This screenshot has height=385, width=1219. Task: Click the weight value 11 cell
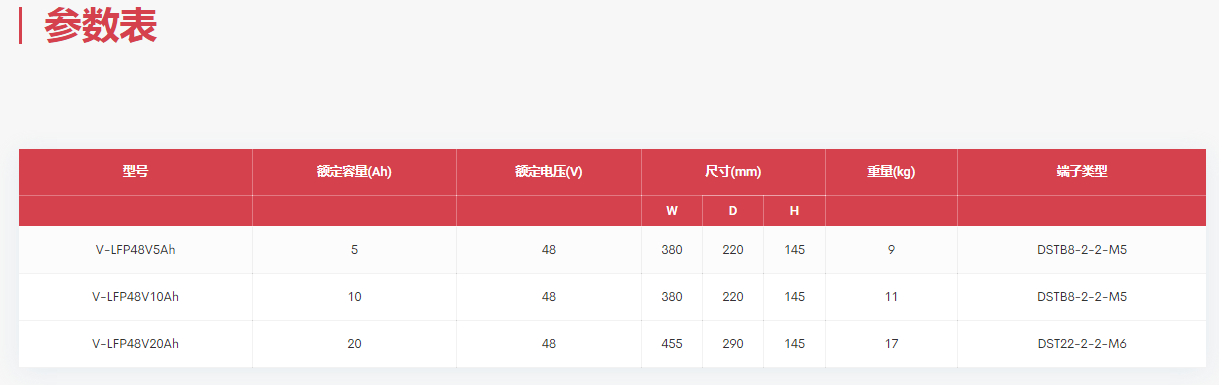point(891,297)
